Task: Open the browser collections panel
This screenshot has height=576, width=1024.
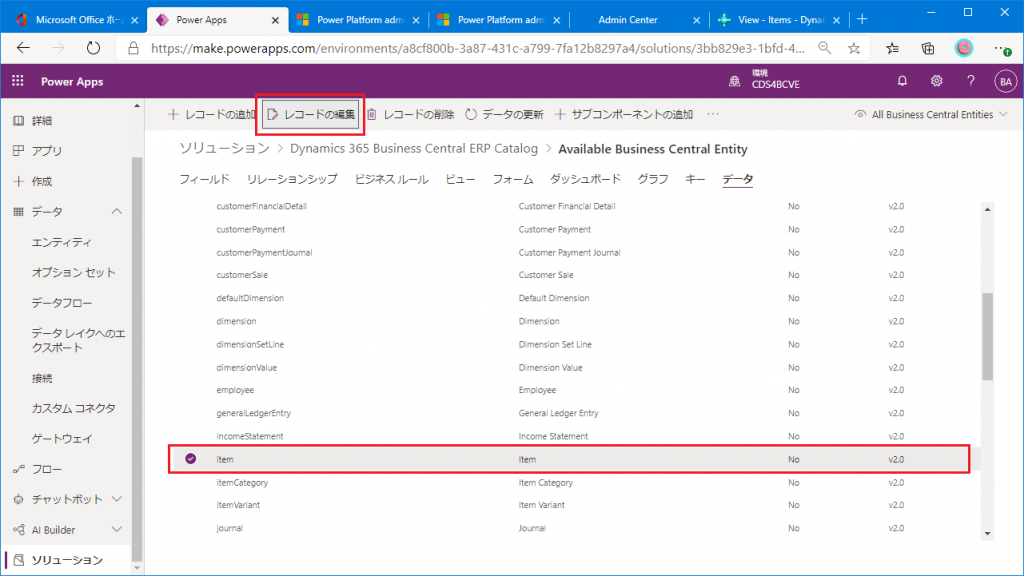Action: (x=928, y=48)
